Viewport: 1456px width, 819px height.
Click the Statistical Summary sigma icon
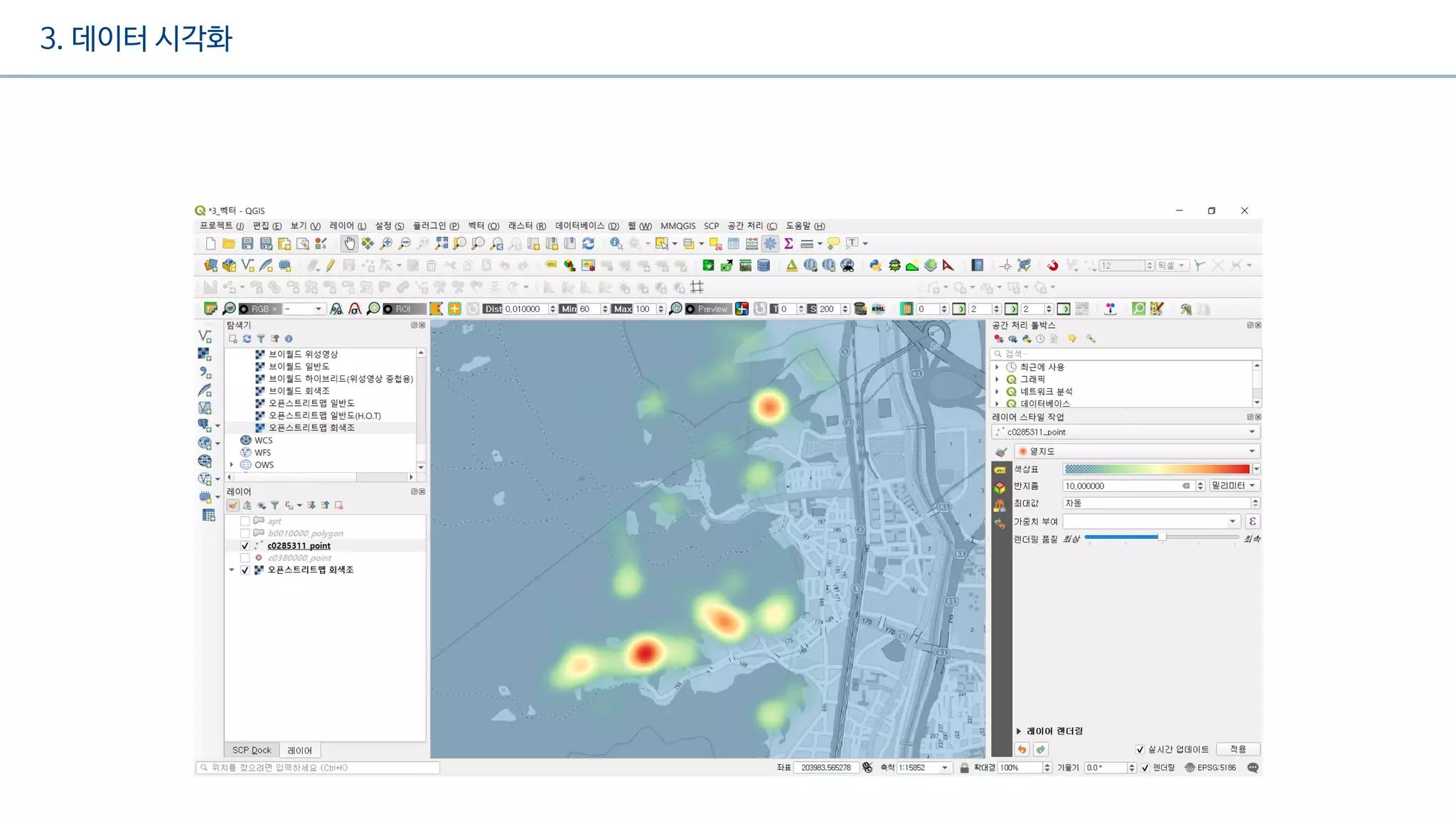pos(788,244)
